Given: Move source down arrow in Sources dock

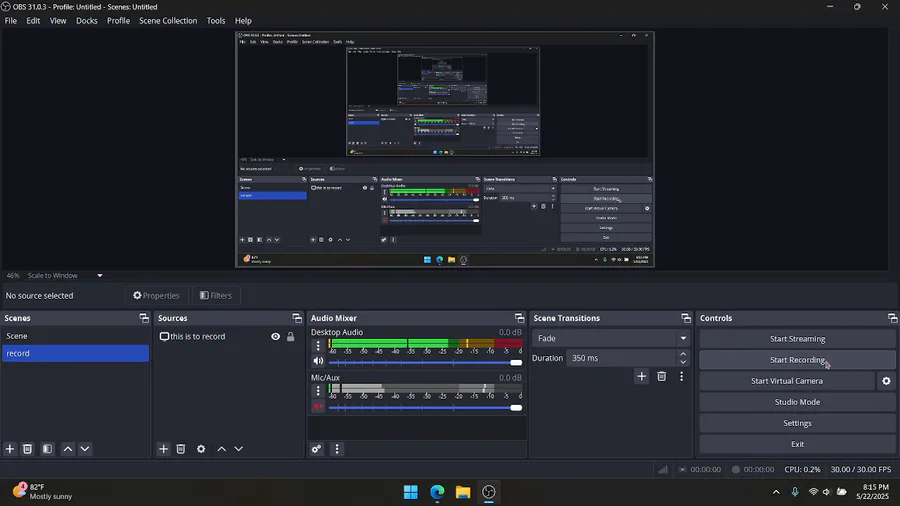Looking at the screenshot, I should point(239,449).
